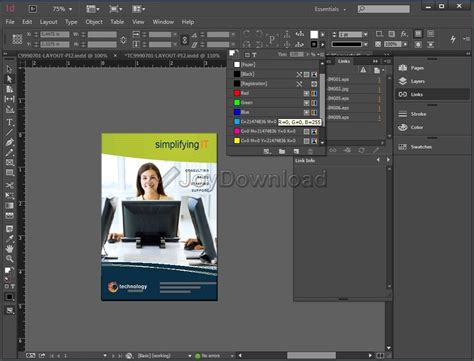Click the new color group folder icon
Screen dimensions: 474x361
tap(282, 151)
